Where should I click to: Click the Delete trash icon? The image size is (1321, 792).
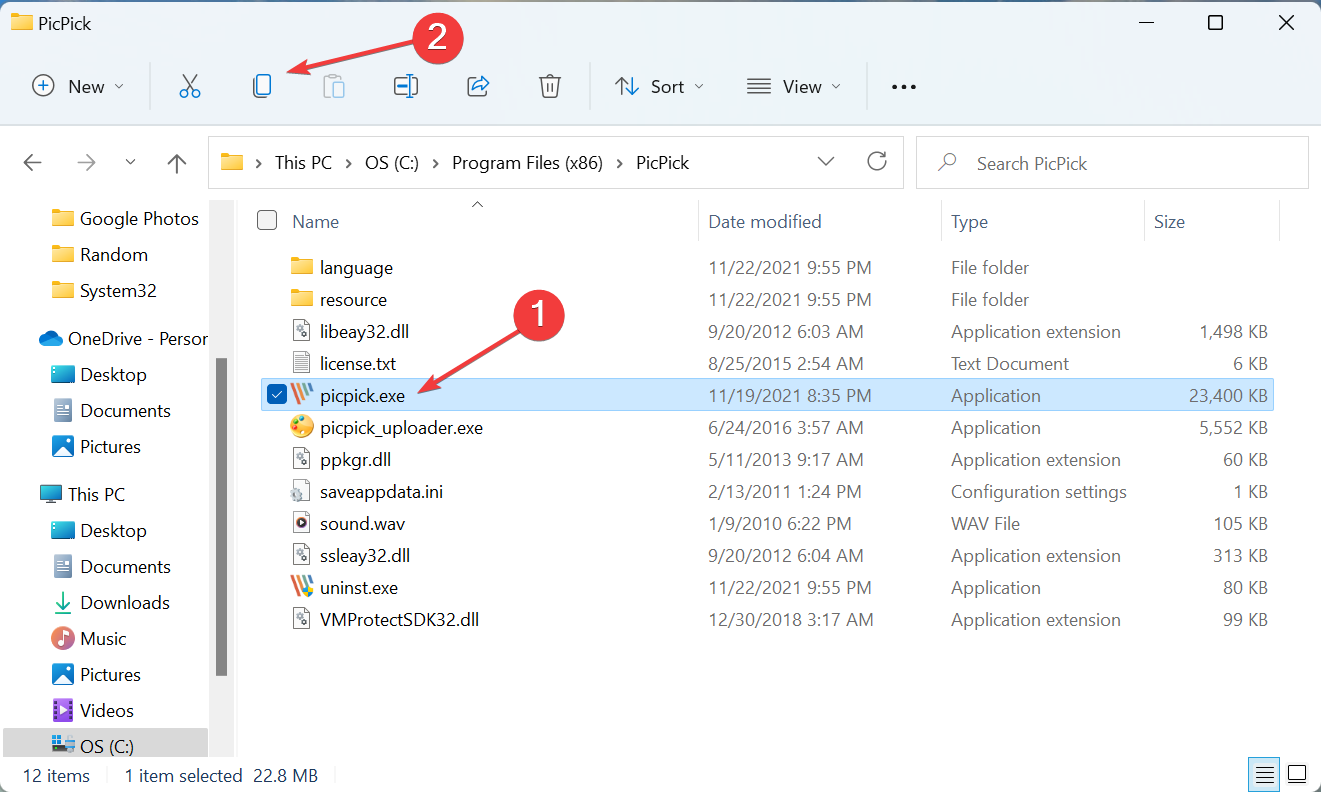[x=550, y=87]
